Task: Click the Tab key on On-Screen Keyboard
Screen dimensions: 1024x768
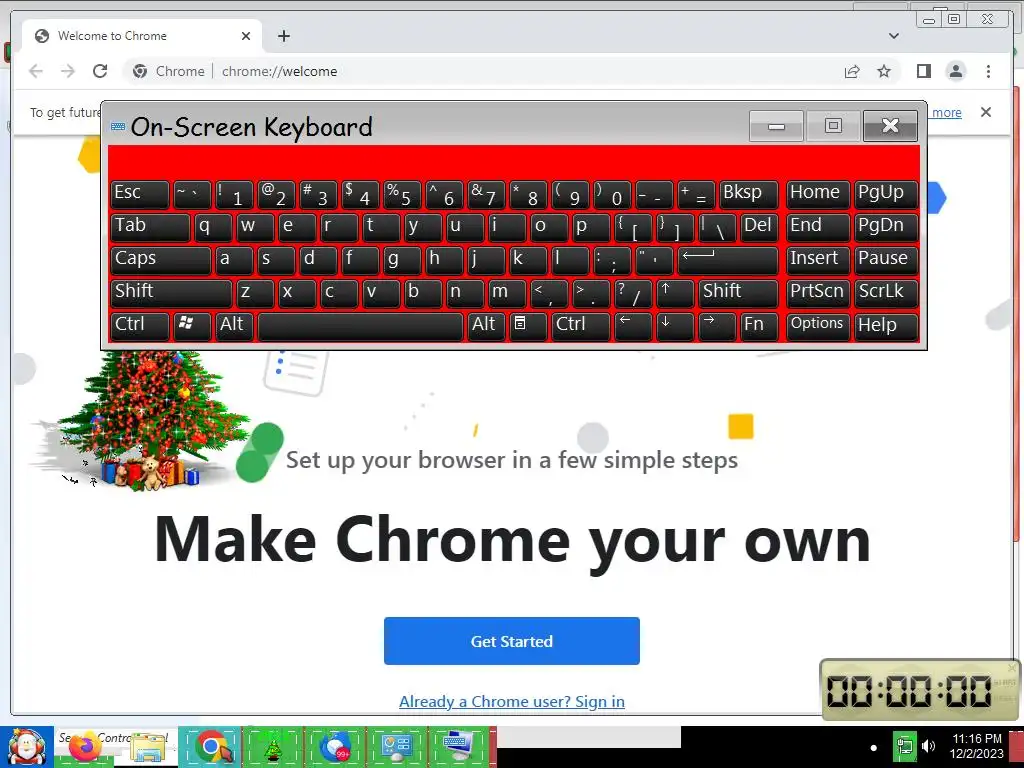Action: 150,227
